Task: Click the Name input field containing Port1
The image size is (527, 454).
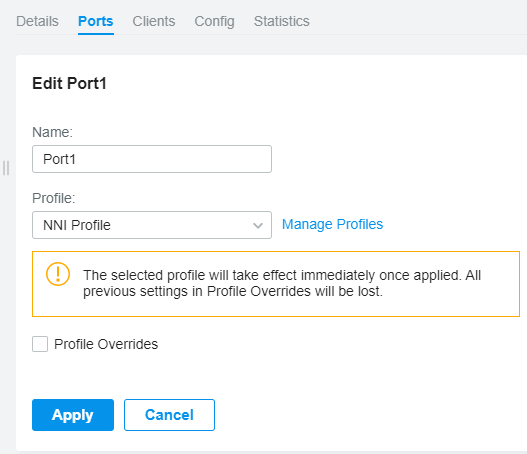Action: click(152, 159)
